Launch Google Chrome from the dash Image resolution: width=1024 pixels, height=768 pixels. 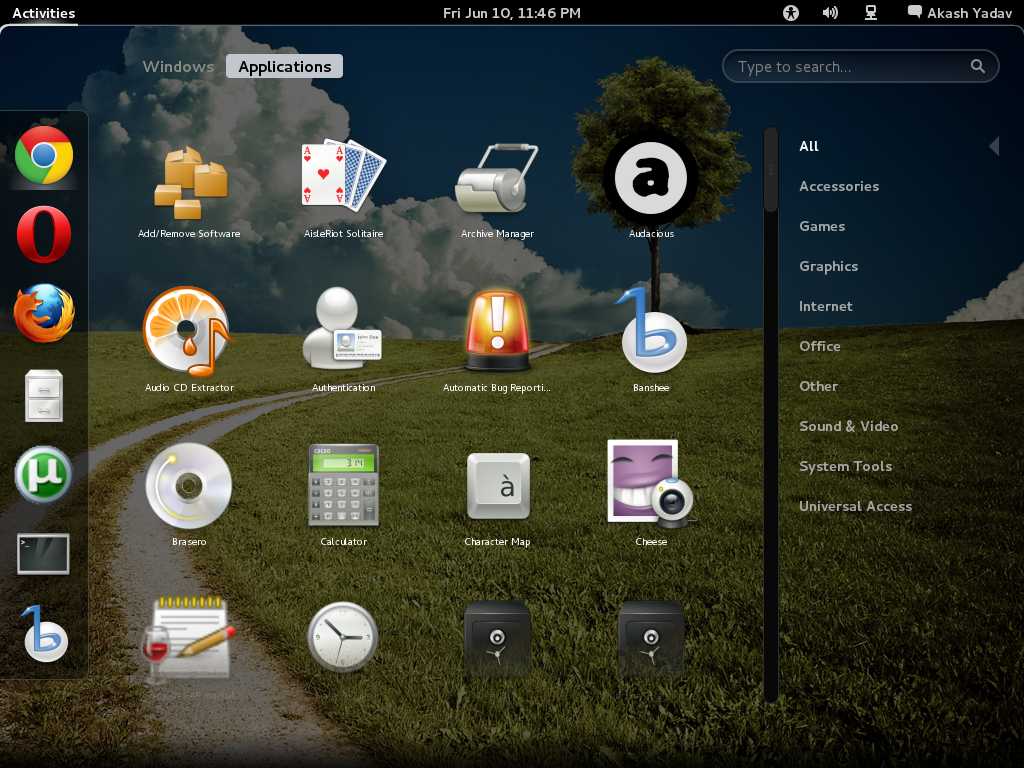(x=44, y=155)
